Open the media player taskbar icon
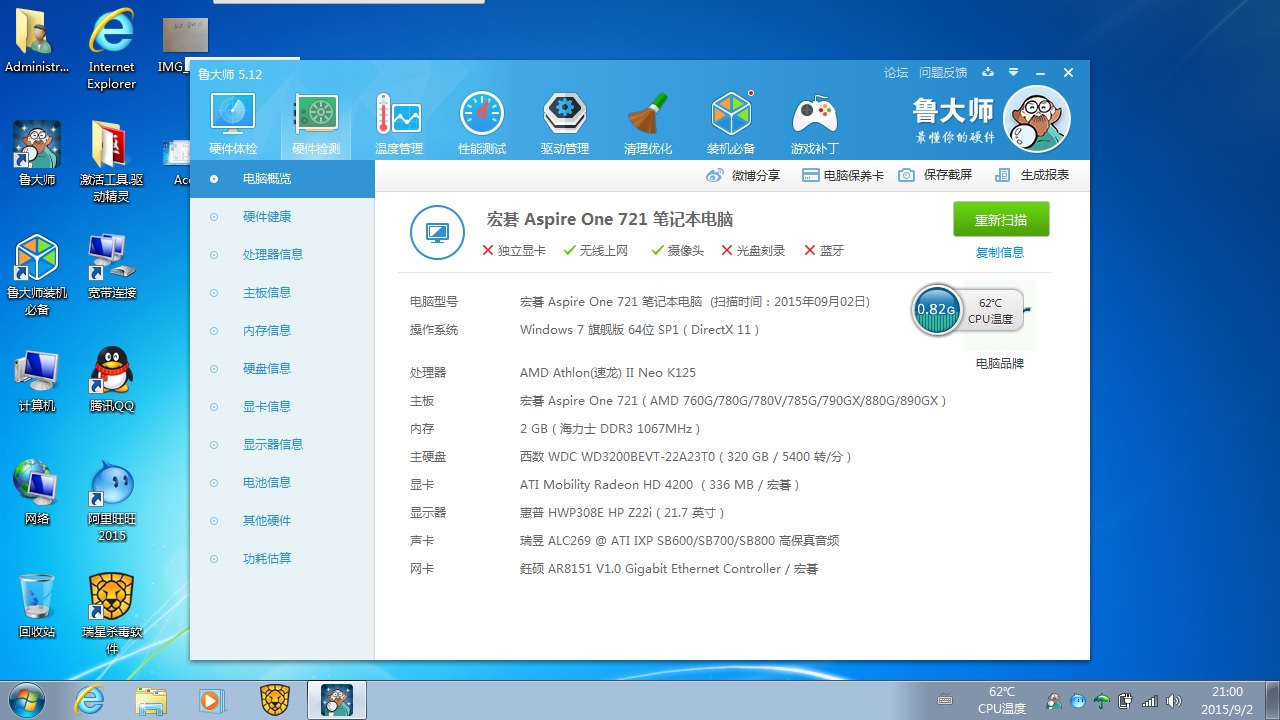 212,700
